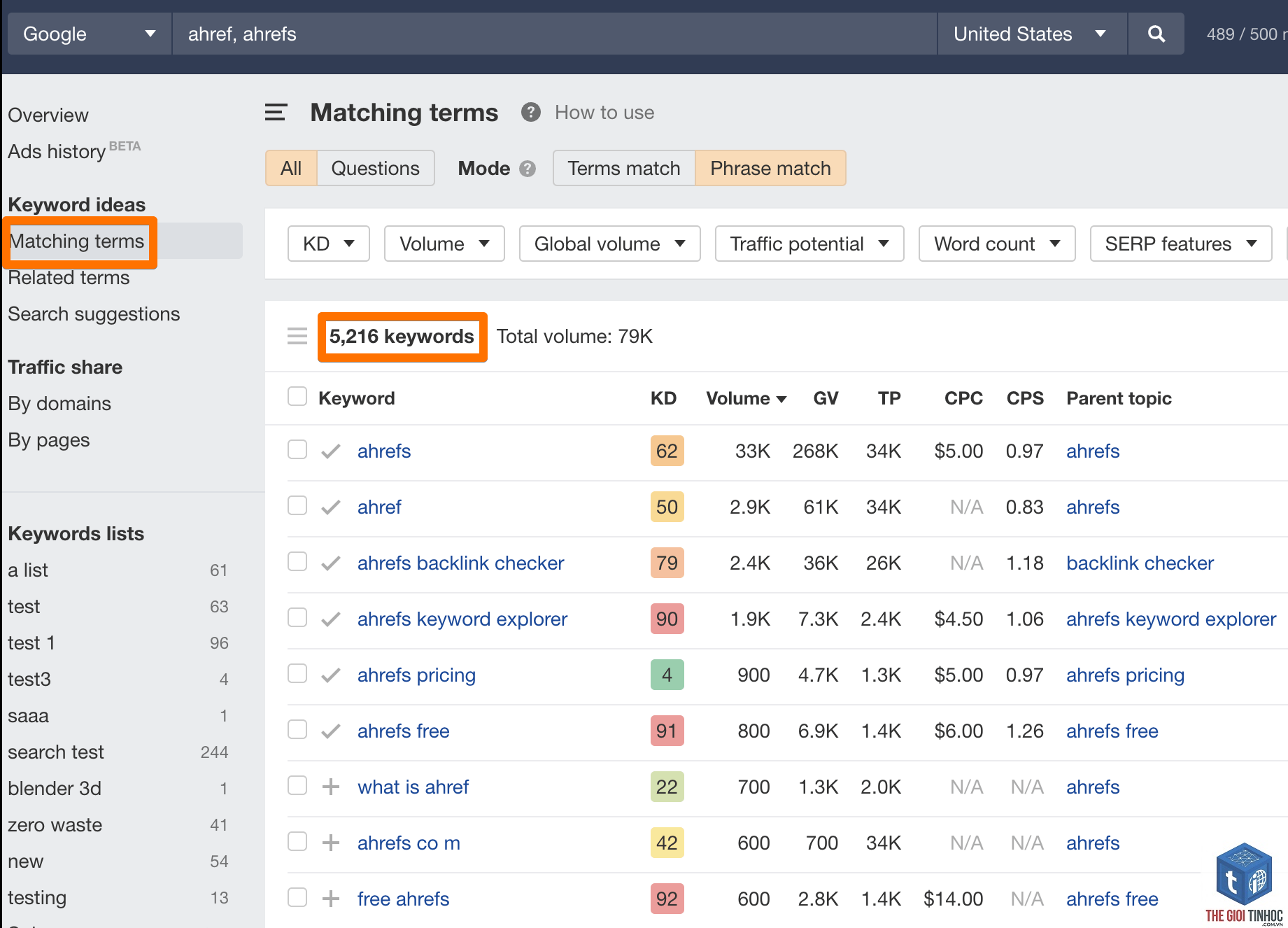
Task: Click the checkmark icon next to ahref keyword
Action: pyautogui.click(x=331, y=507)
